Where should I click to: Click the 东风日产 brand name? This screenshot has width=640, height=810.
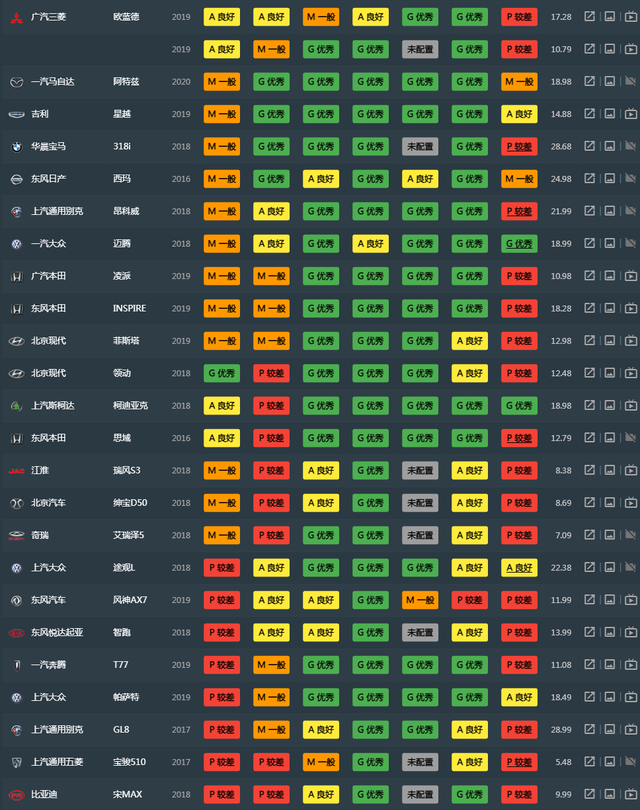(50, 179)
